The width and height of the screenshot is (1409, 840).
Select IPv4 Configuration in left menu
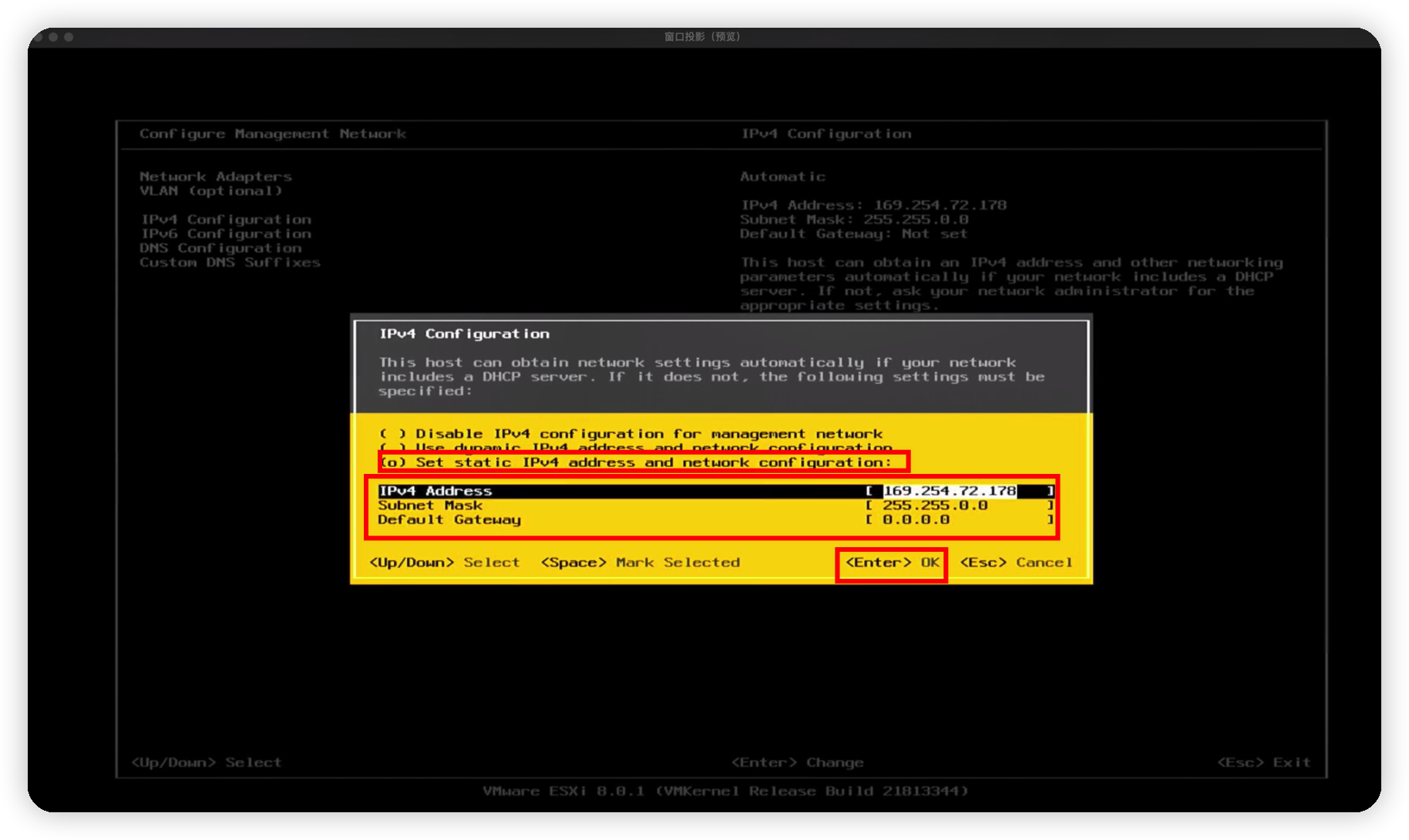click(226, 220)
